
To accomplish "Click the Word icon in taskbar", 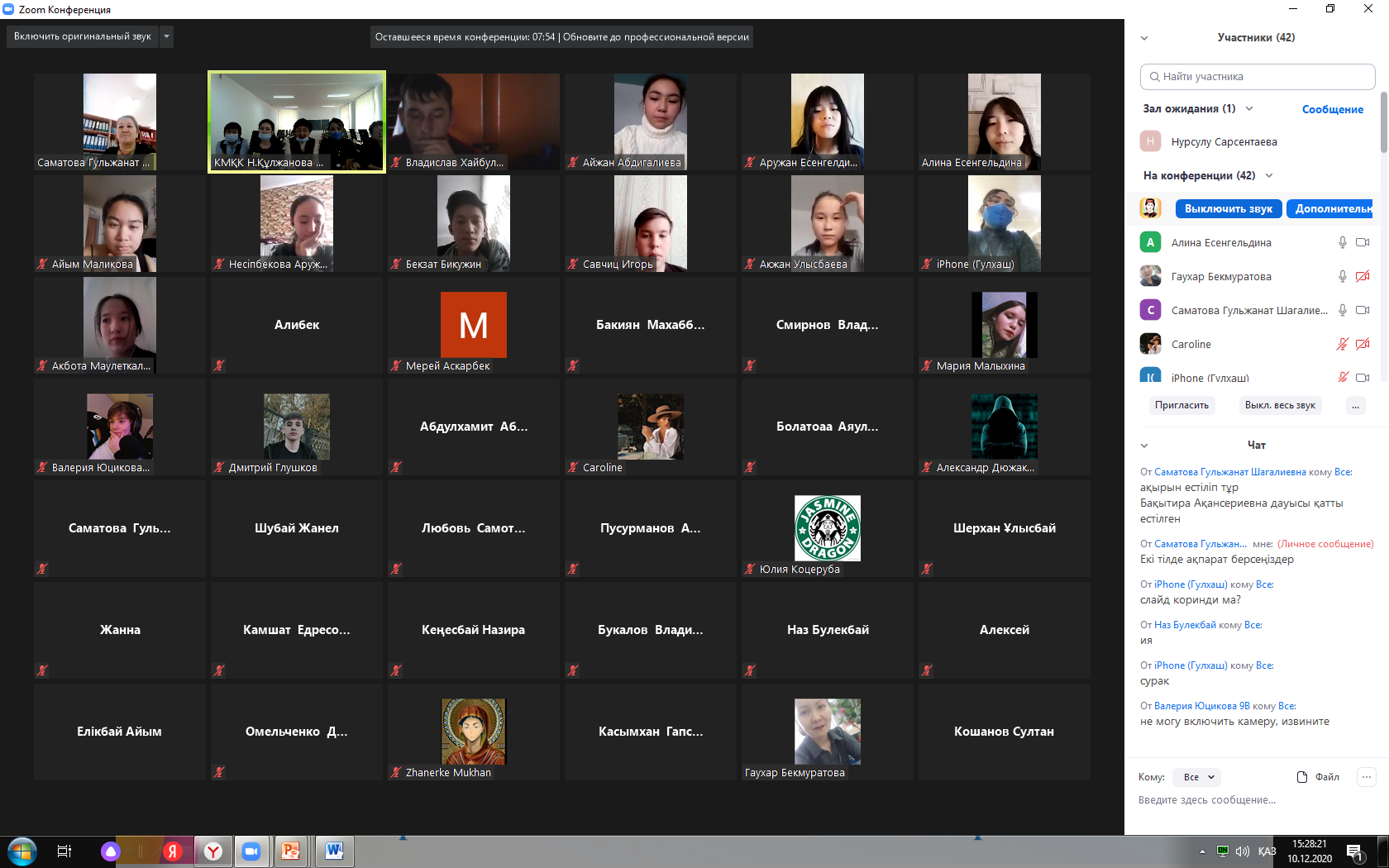I will coord(334,851).
